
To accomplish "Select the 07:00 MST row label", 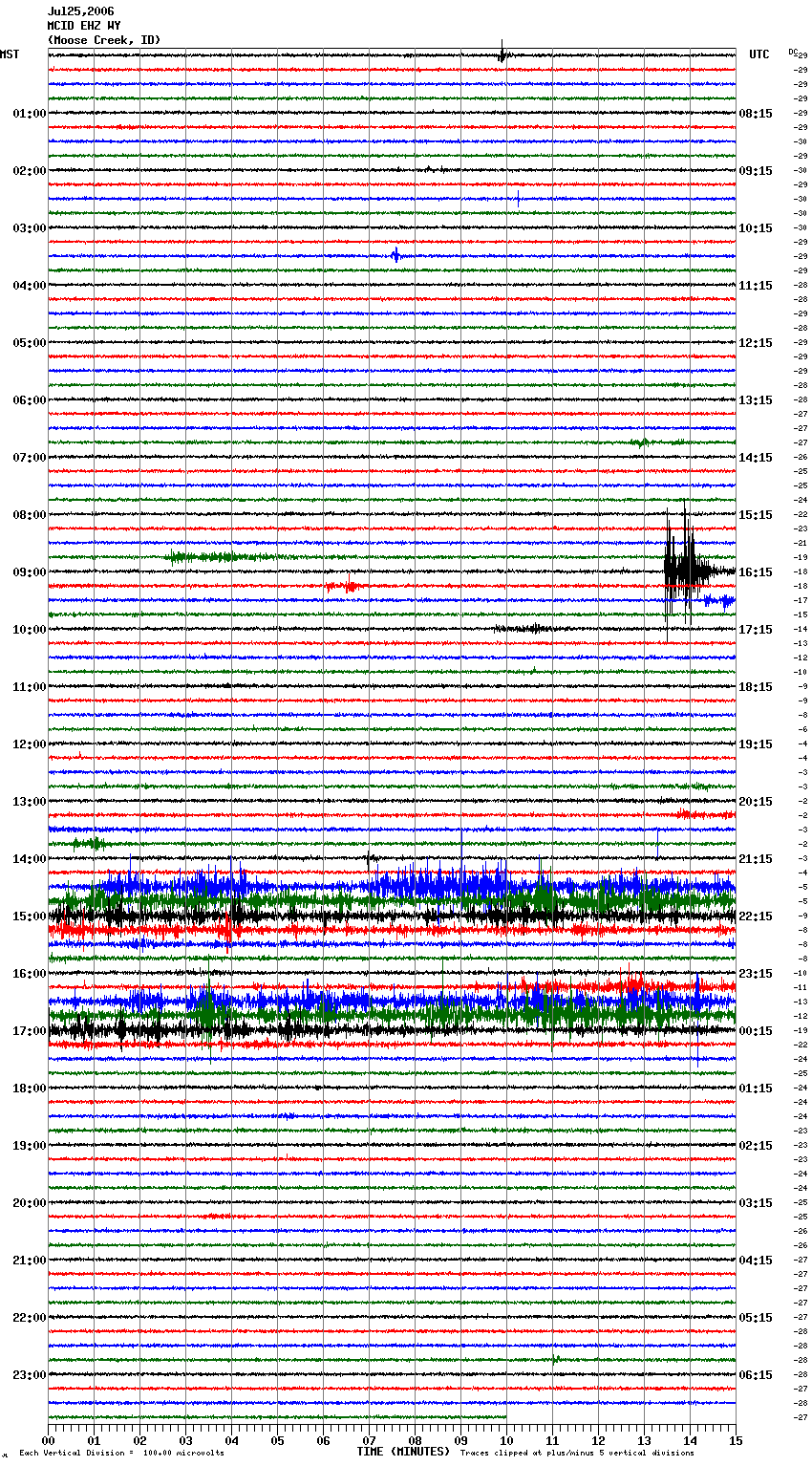I will 30,458.
